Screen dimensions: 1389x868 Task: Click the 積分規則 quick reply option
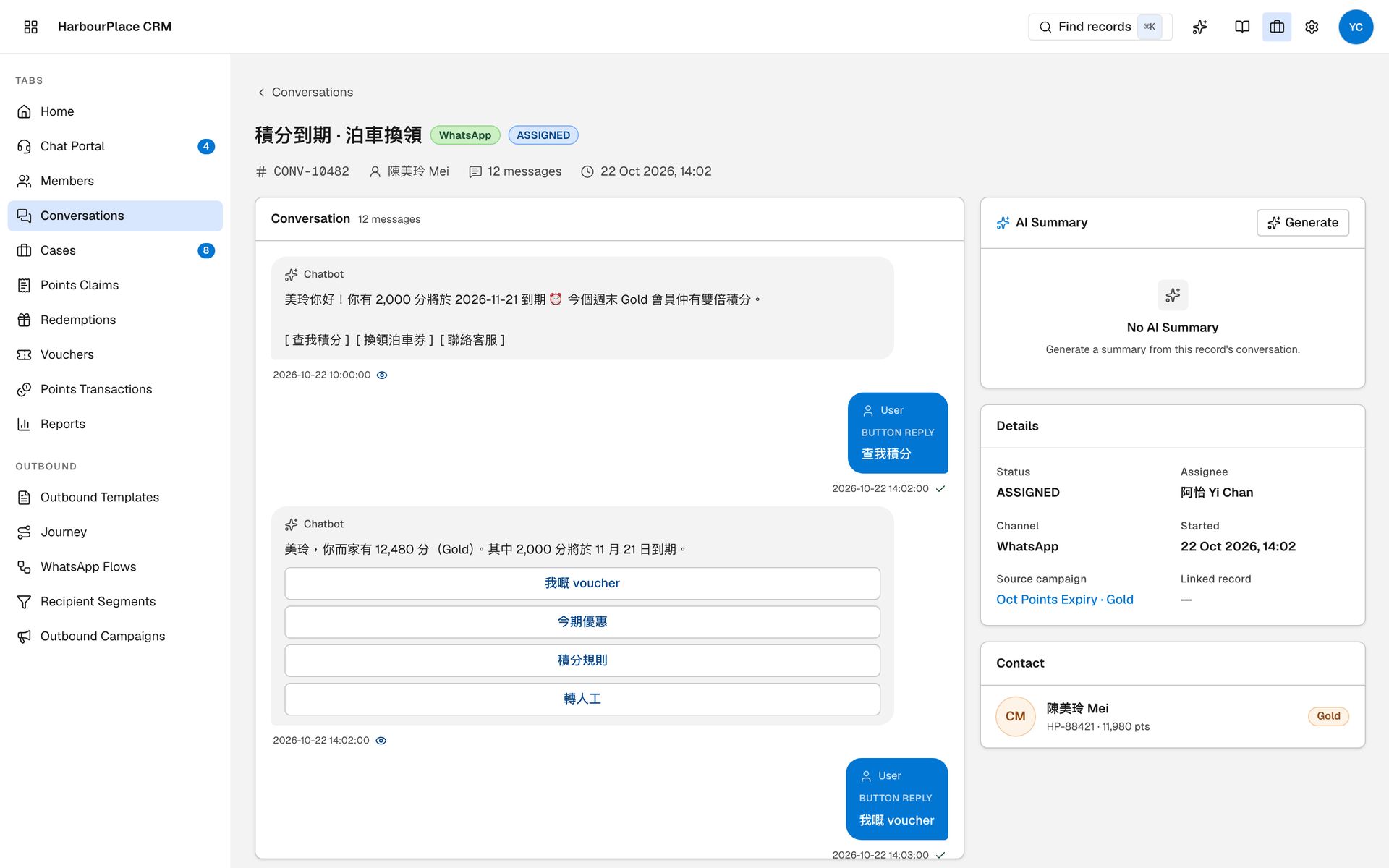coord(582,660)
